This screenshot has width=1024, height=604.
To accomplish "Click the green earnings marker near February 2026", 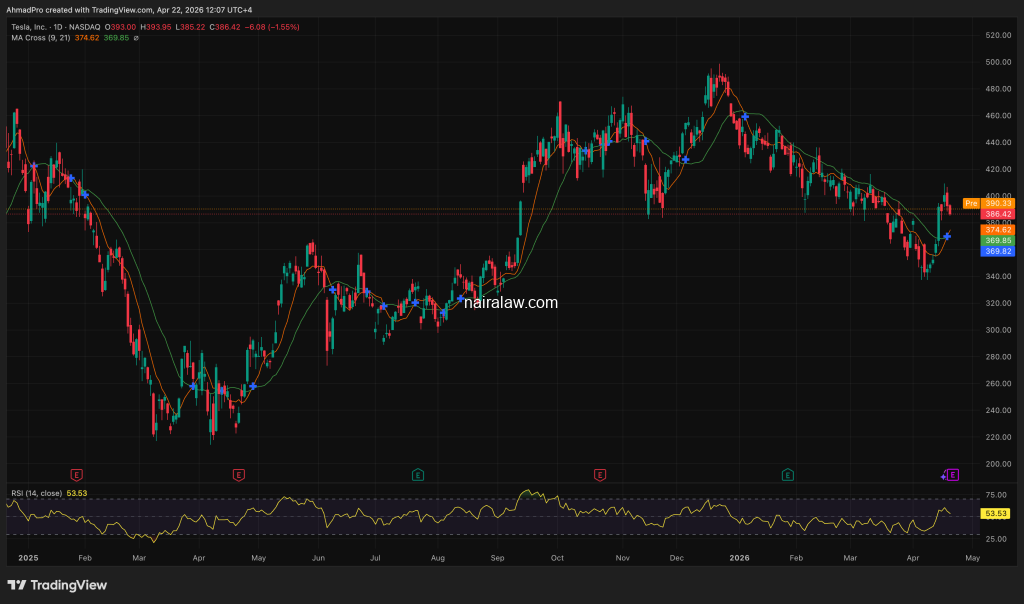I will coord(788,474).
